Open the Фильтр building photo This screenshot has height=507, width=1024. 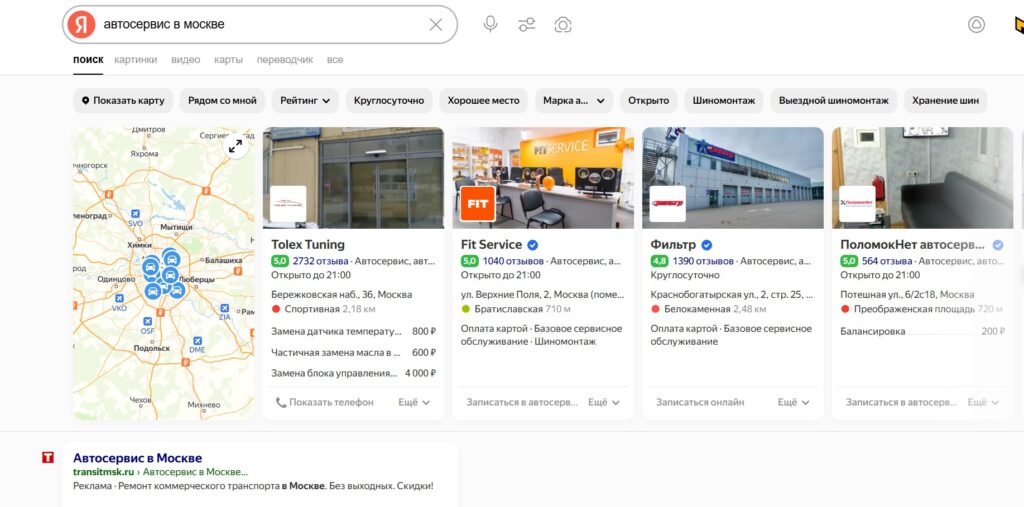733,178
